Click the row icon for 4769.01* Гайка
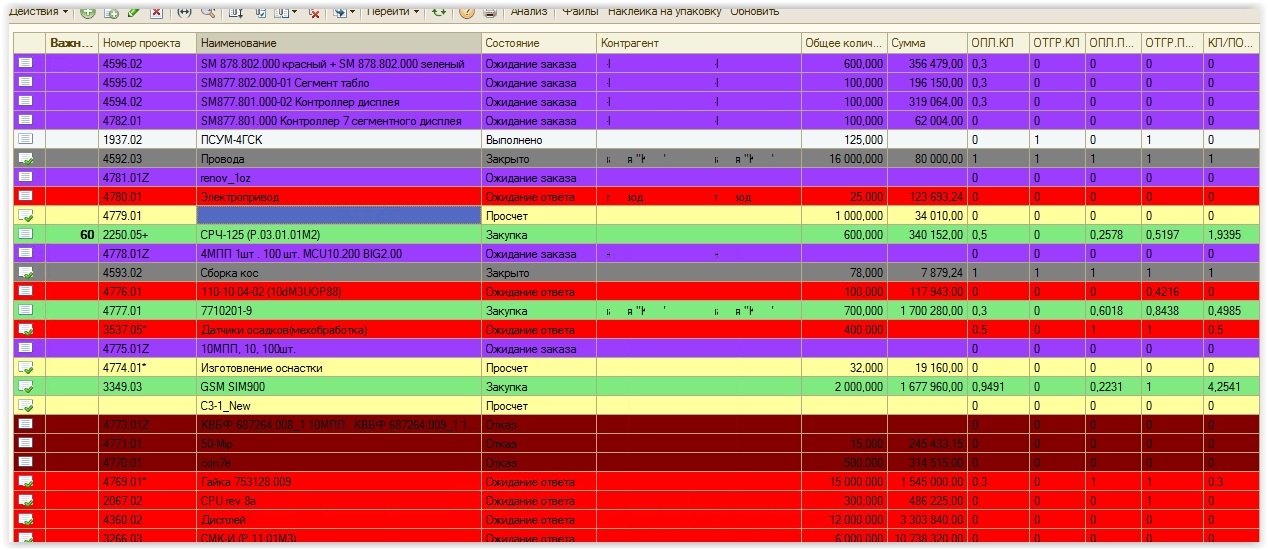The image size is (1268, 550). (25, 481)
